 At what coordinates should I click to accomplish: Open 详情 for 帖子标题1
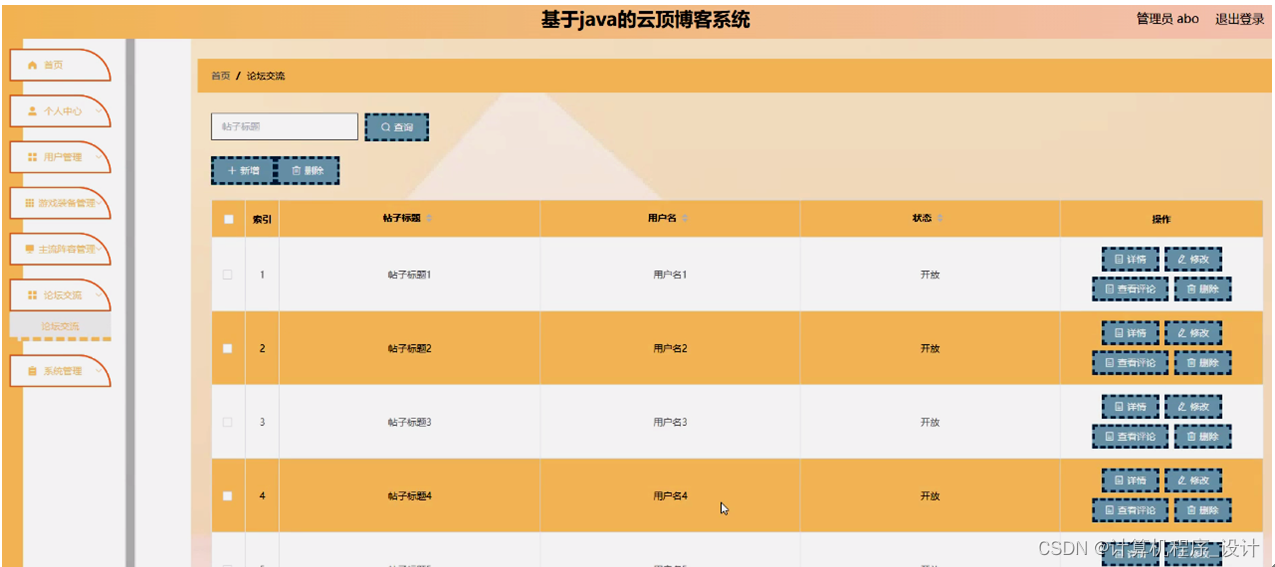(1130, 260)
